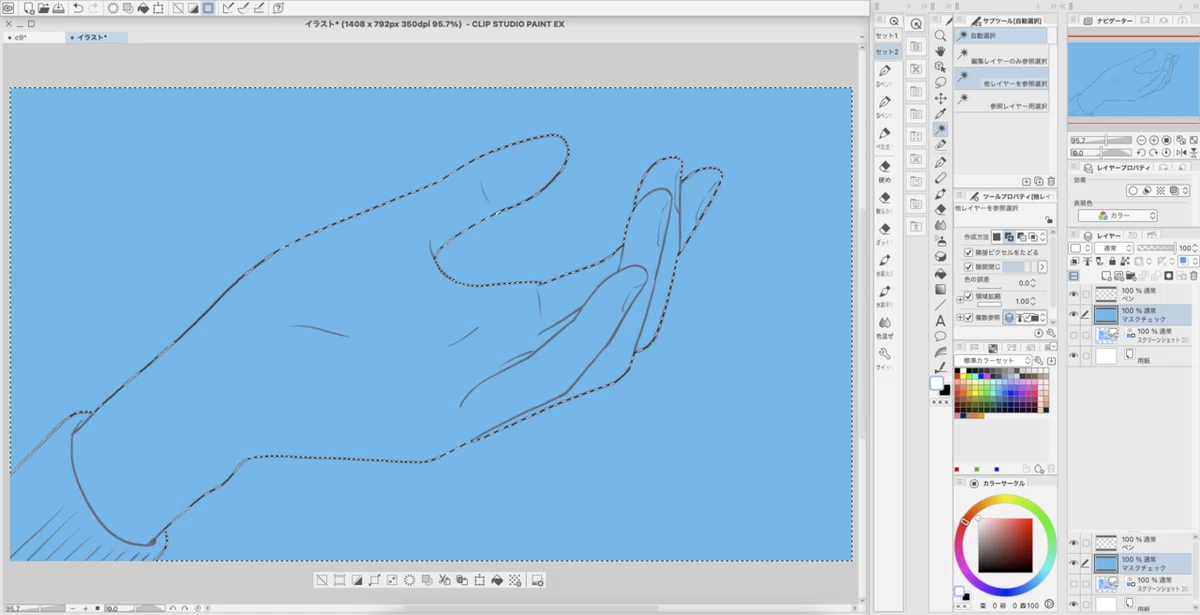Switch to the セット1 tab
This screenshot has width=1200, height=615.
pyautogui.click(x=887, y=35)
